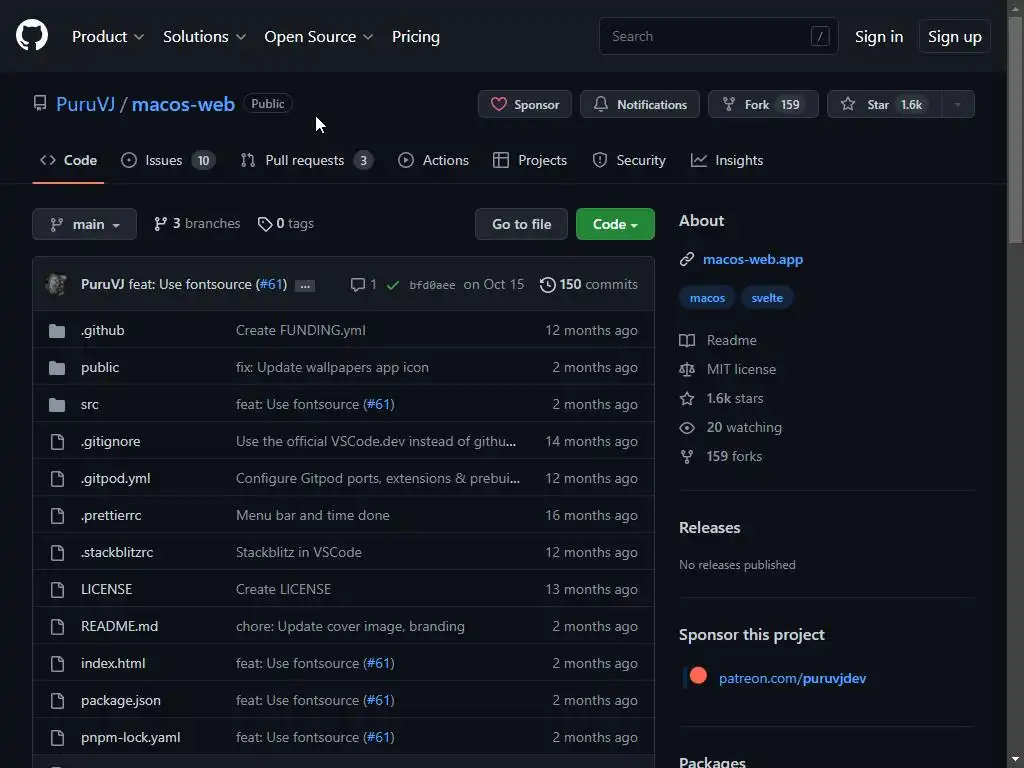Click the Sign up button
This screenshot has width=1024, height=768.
pyautogui.click(x=955, y=37)
